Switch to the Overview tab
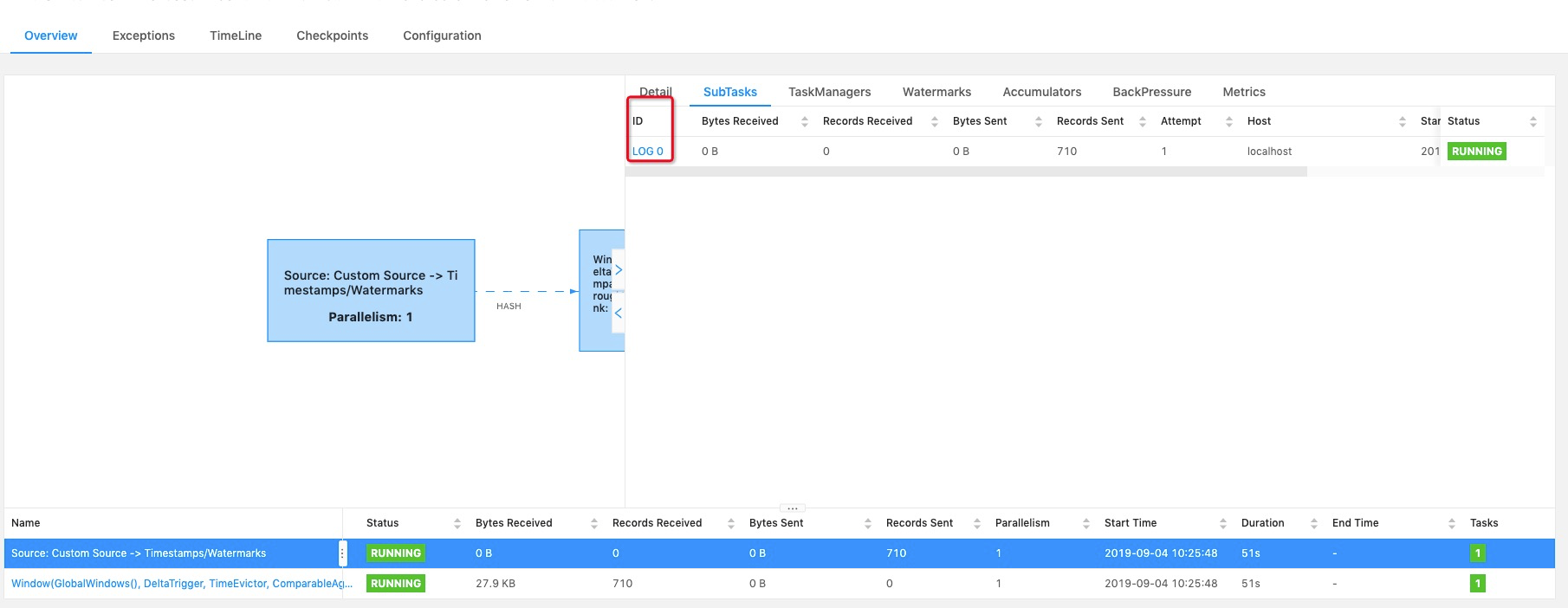This screenshot has width=1568, height=608. [x=50, y=36]
